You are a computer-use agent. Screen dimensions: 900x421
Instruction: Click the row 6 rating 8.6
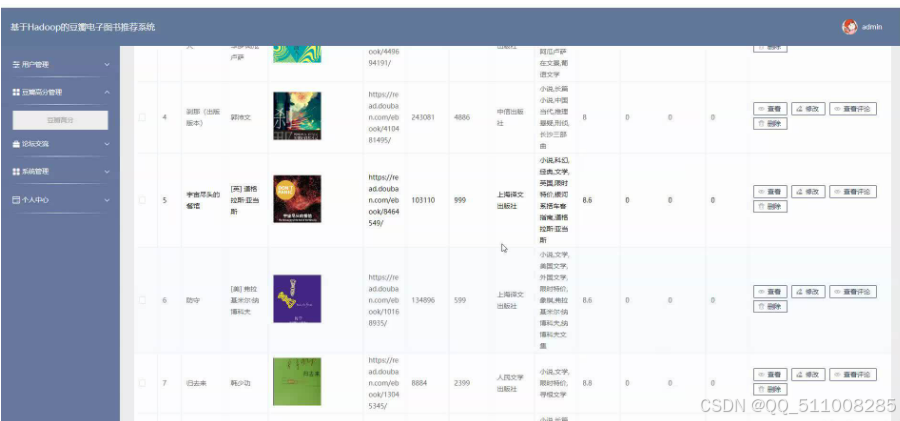[587, 300]
